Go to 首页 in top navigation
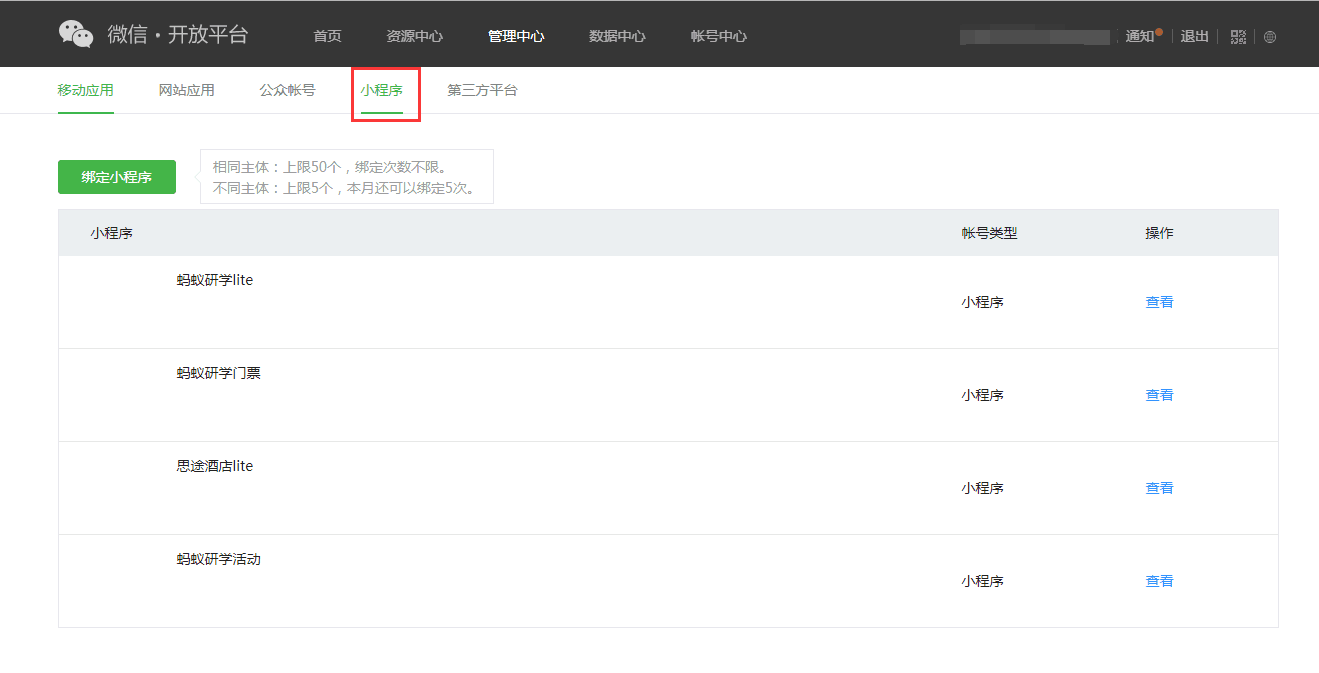The width and height of the screenshot is (1319, 673). [x=327, y=36]
